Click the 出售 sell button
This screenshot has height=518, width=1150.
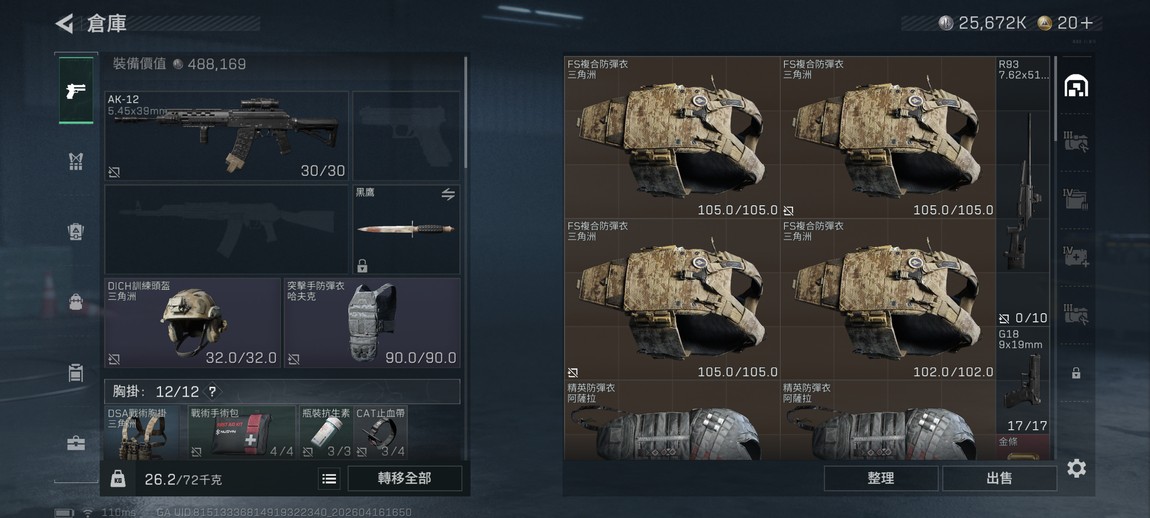(999, 478)
